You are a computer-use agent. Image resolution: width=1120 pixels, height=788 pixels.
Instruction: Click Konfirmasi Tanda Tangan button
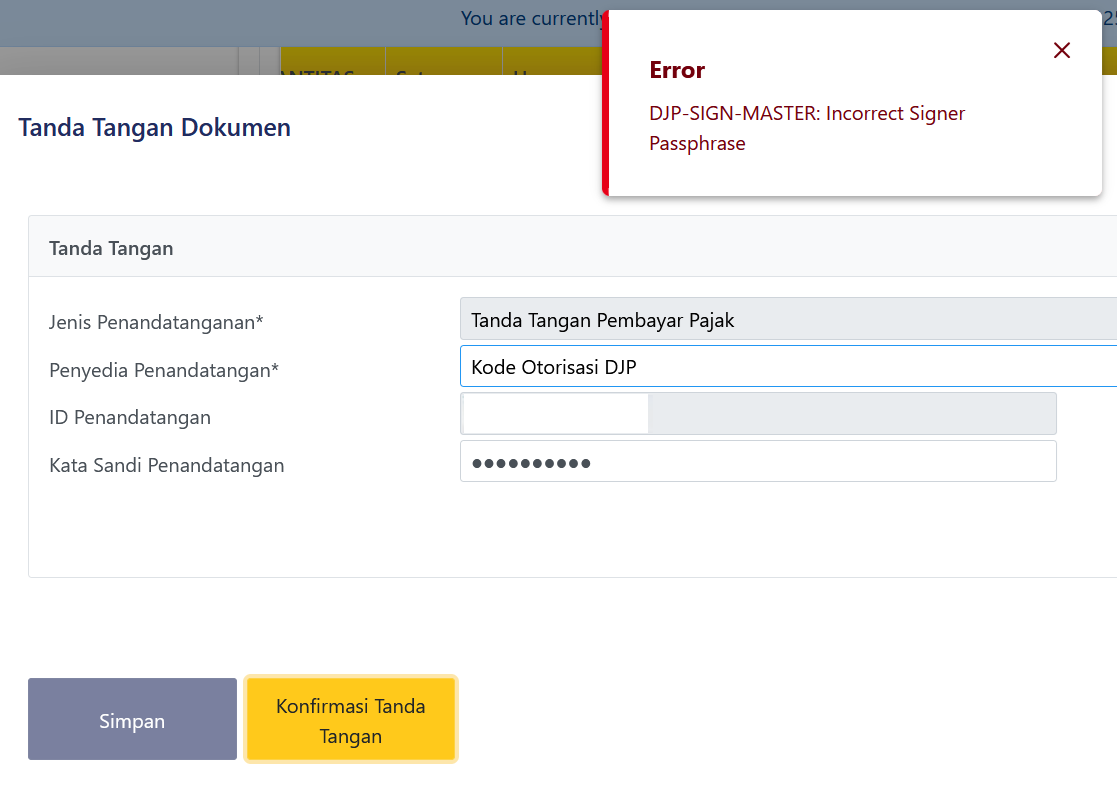pyautogui.click(x=351, y=719)
